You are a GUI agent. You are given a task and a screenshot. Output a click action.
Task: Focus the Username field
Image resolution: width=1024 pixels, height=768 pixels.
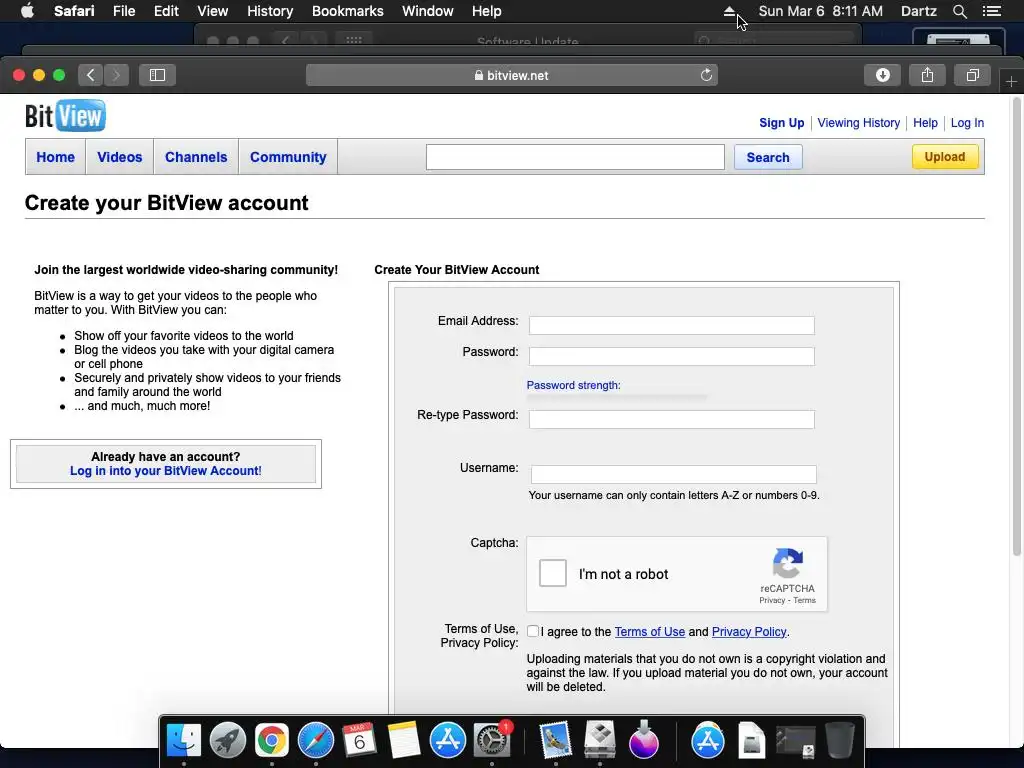(673, 474)
